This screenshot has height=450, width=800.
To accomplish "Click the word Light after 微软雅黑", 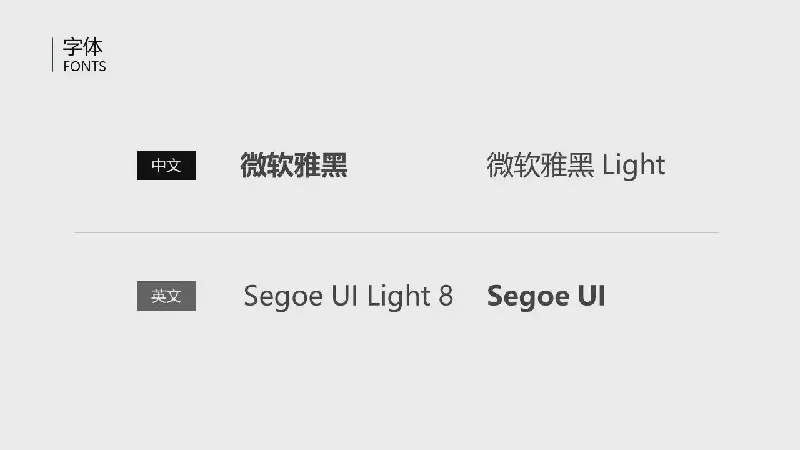I will pyautogui.click(x=634, y=165).
